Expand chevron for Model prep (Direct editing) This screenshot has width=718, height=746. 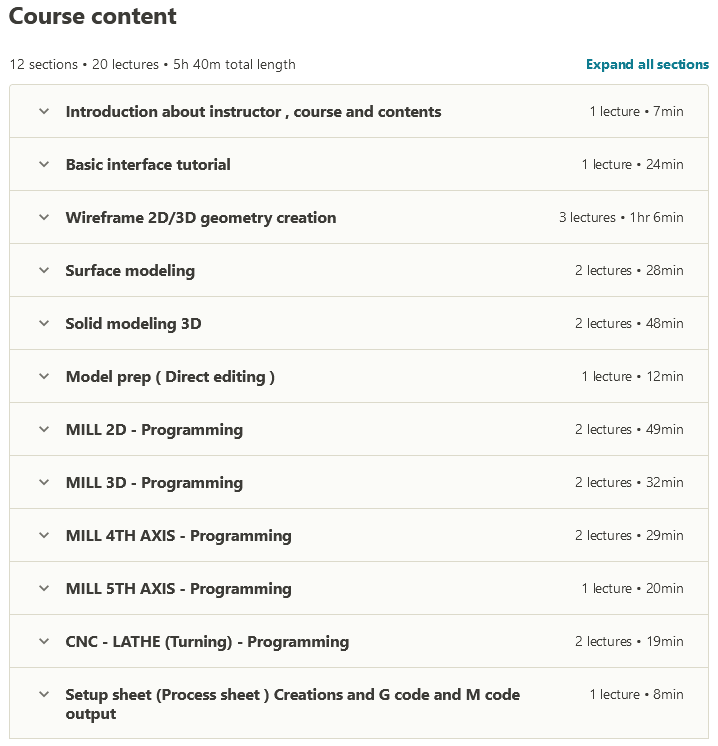pos(44,376)
